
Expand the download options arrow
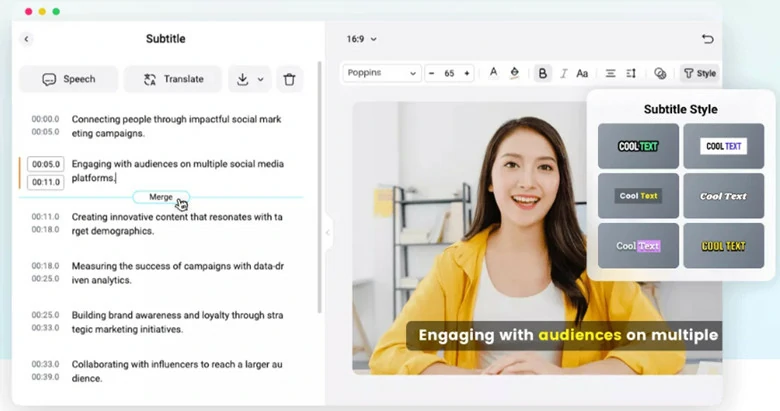tap(261, 79)
